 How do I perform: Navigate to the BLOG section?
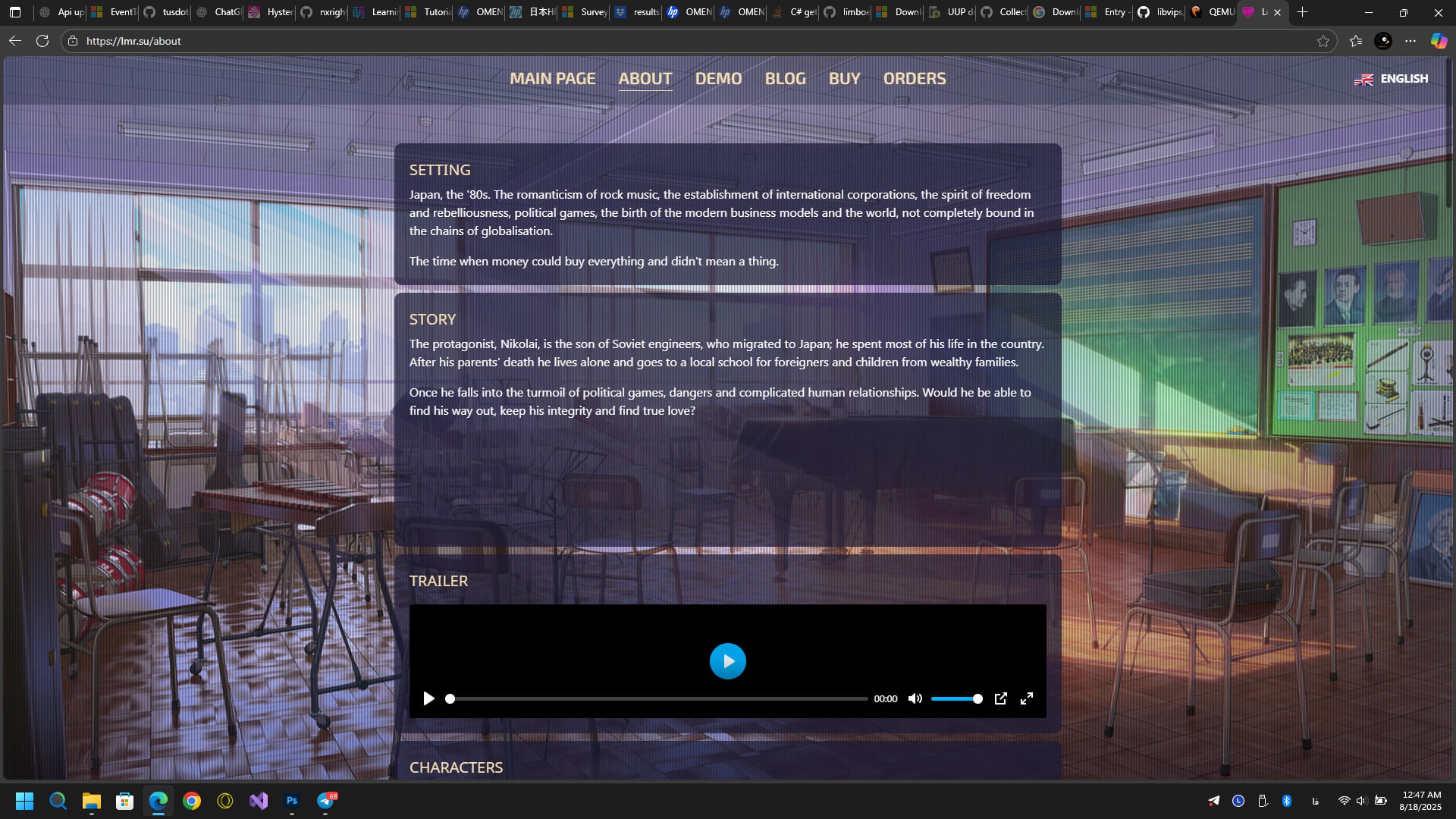785,79
